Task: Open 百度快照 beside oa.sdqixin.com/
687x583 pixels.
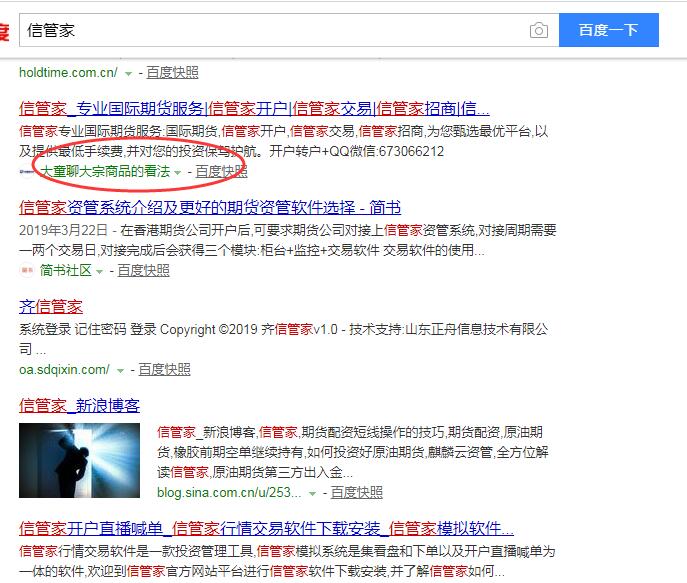Action: (x=164, y=370)
